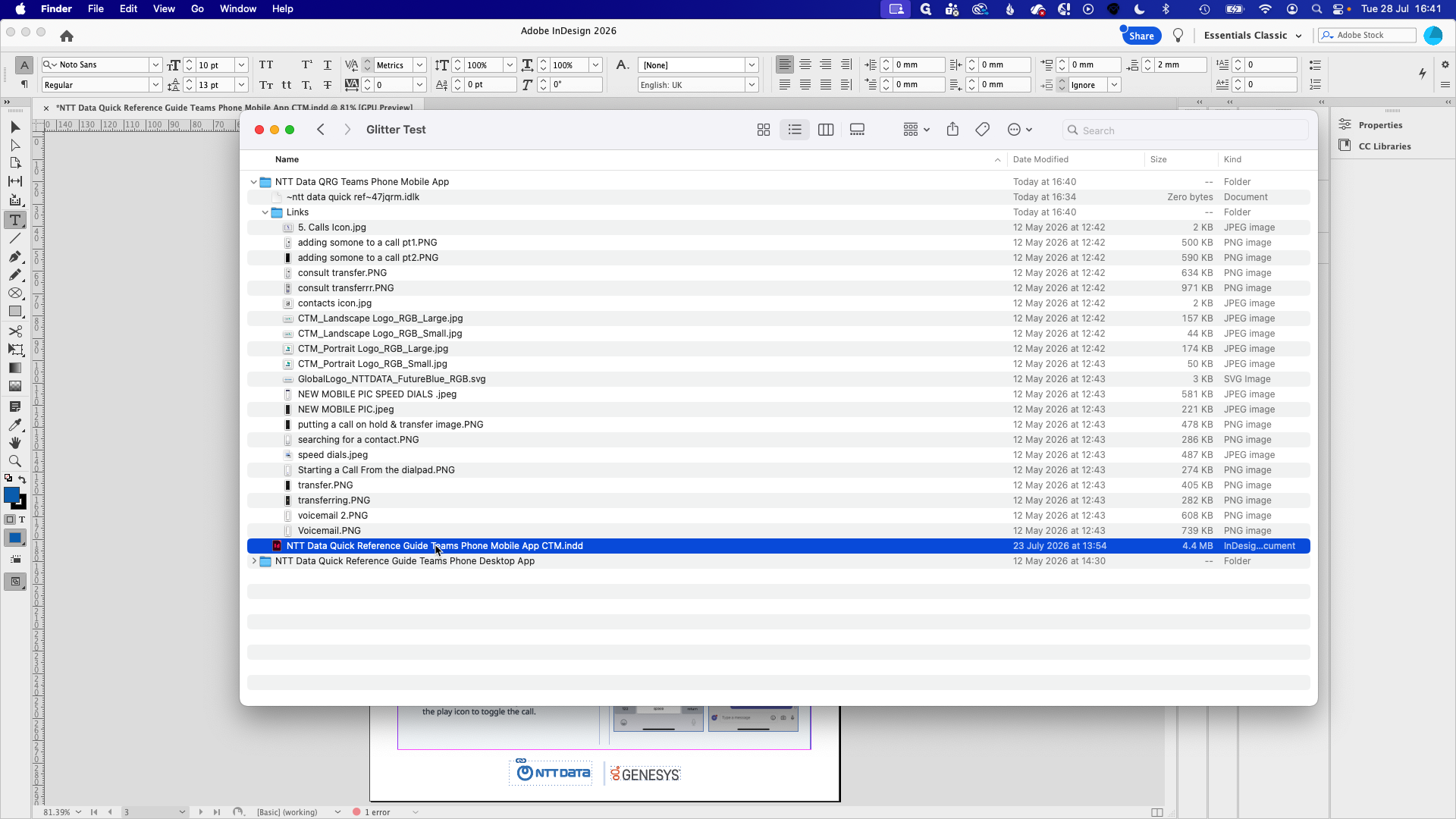Pick the Eyedropper tool
The height and width of the screenshot is (819, 1456).
pyautogui.click(x=15, y=425)
